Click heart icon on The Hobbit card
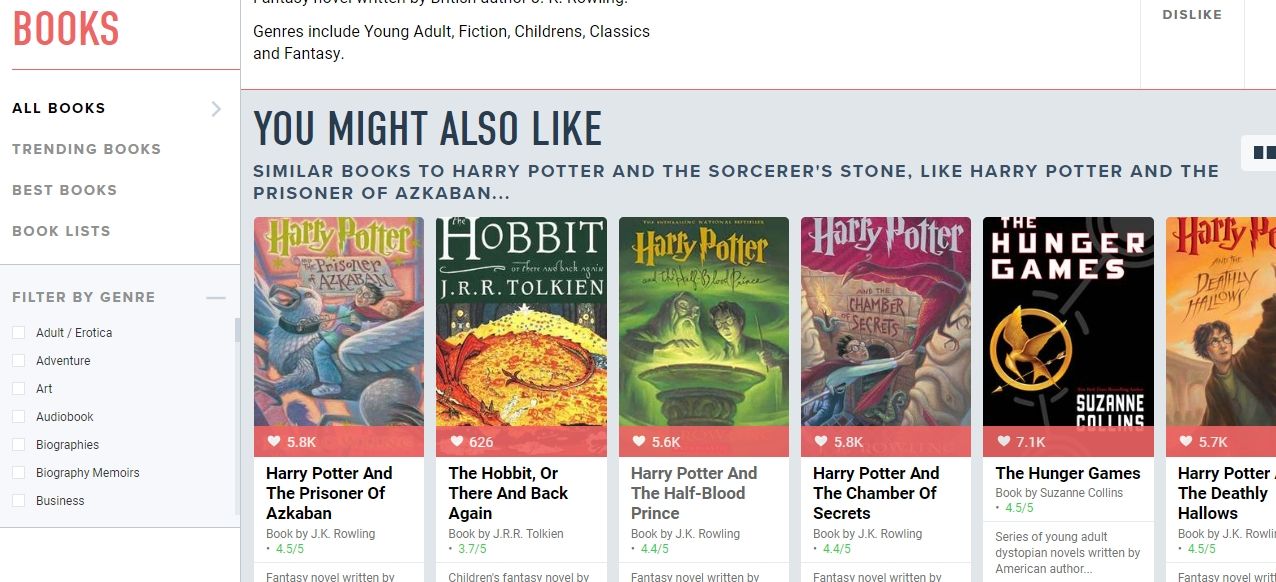Viewport: 1276px width, 582px height. [x=456, y=442]
